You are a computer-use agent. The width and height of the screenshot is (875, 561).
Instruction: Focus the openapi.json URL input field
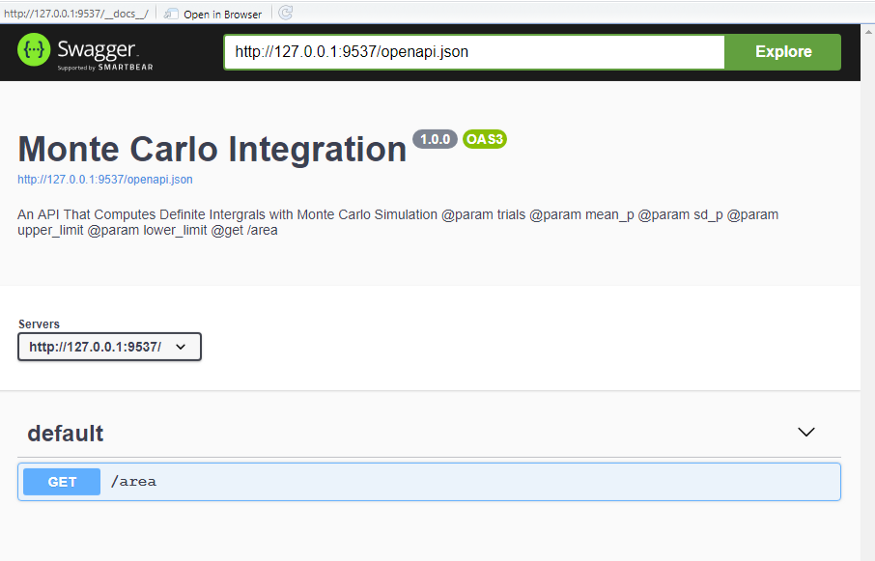[x=474, y=52]
